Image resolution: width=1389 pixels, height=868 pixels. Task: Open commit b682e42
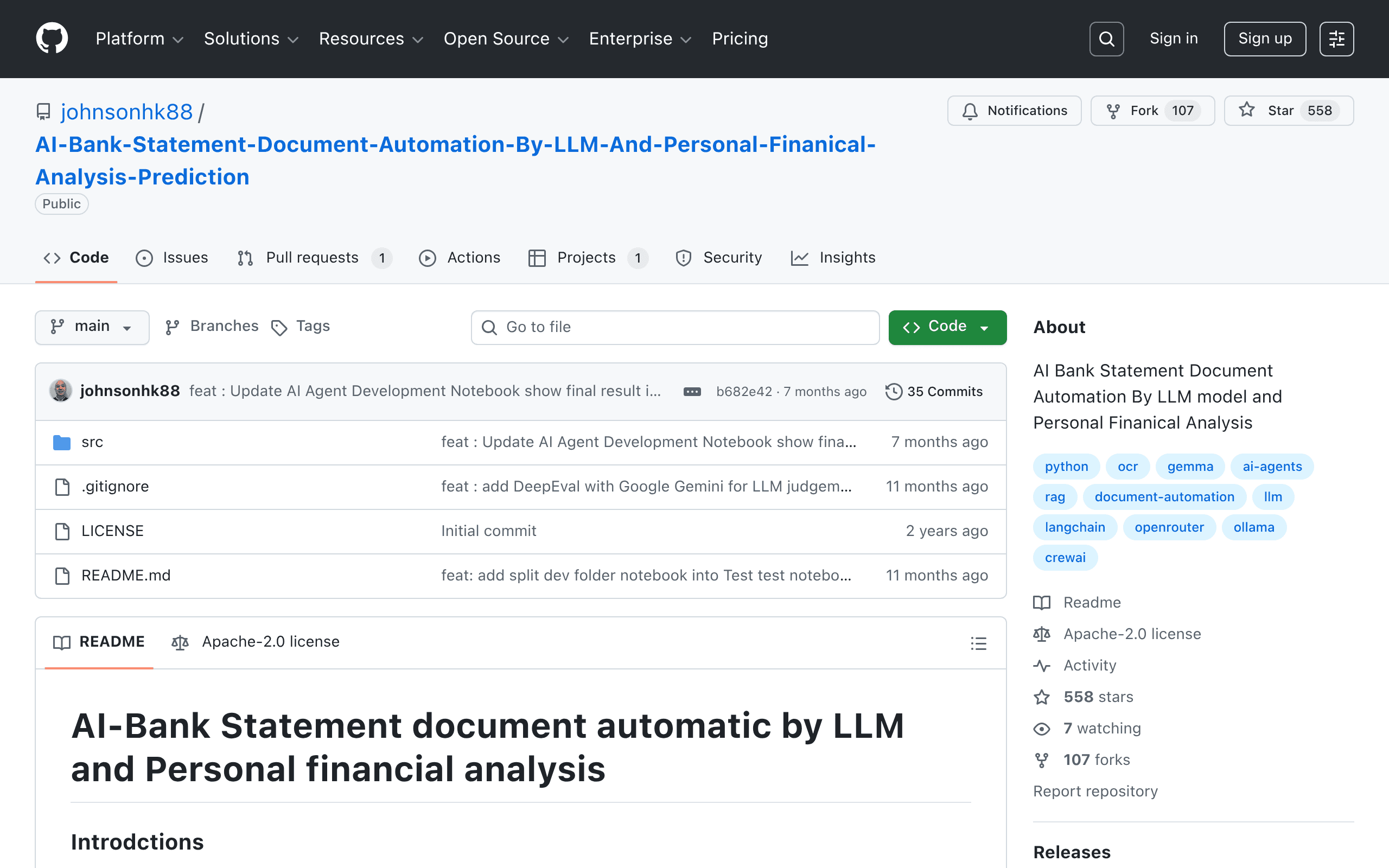tap(744, 392)
